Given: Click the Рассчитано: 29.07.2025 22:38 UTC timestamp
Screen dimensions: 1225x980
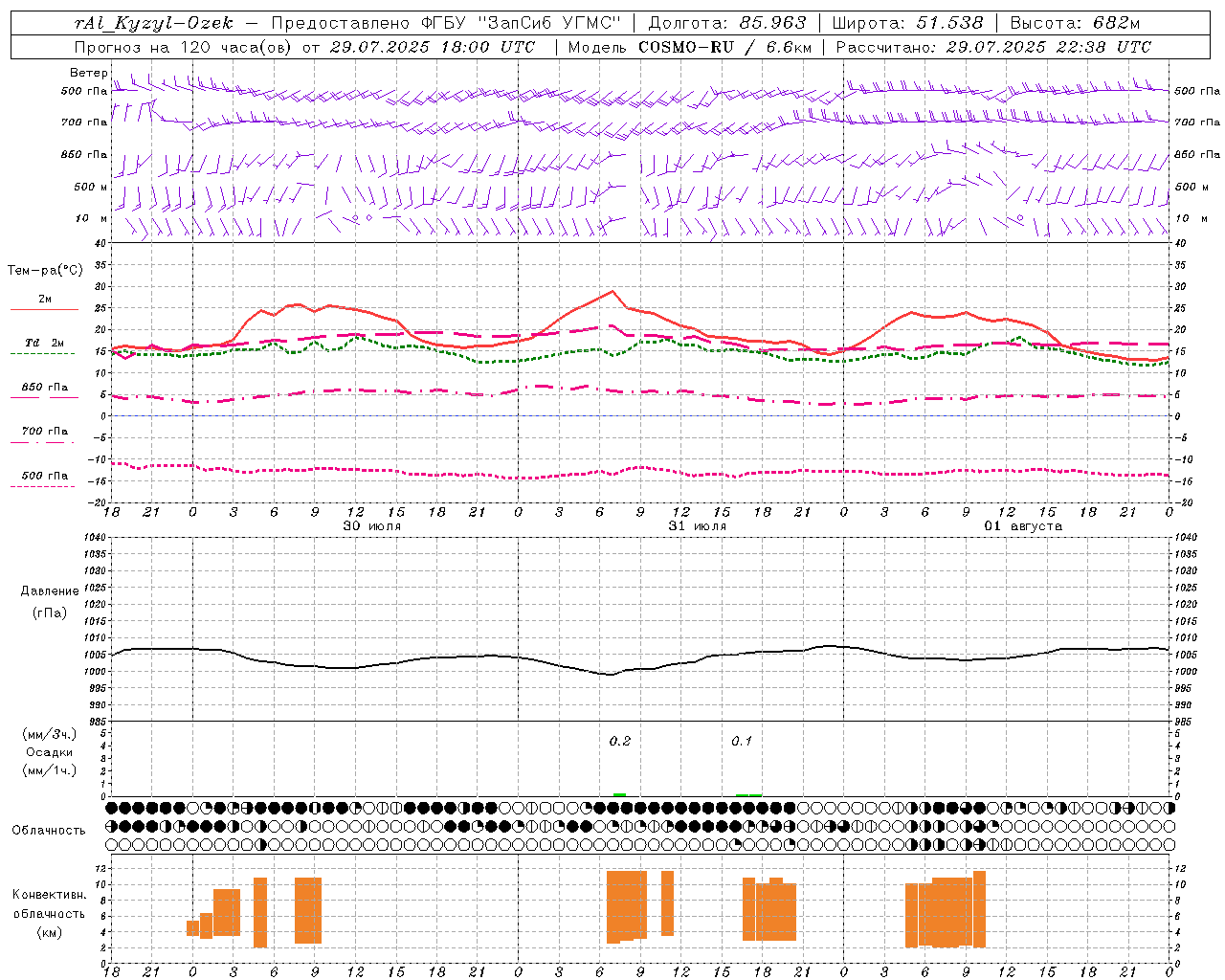Looking at the screenshot, I should click(x=993, y=47).
